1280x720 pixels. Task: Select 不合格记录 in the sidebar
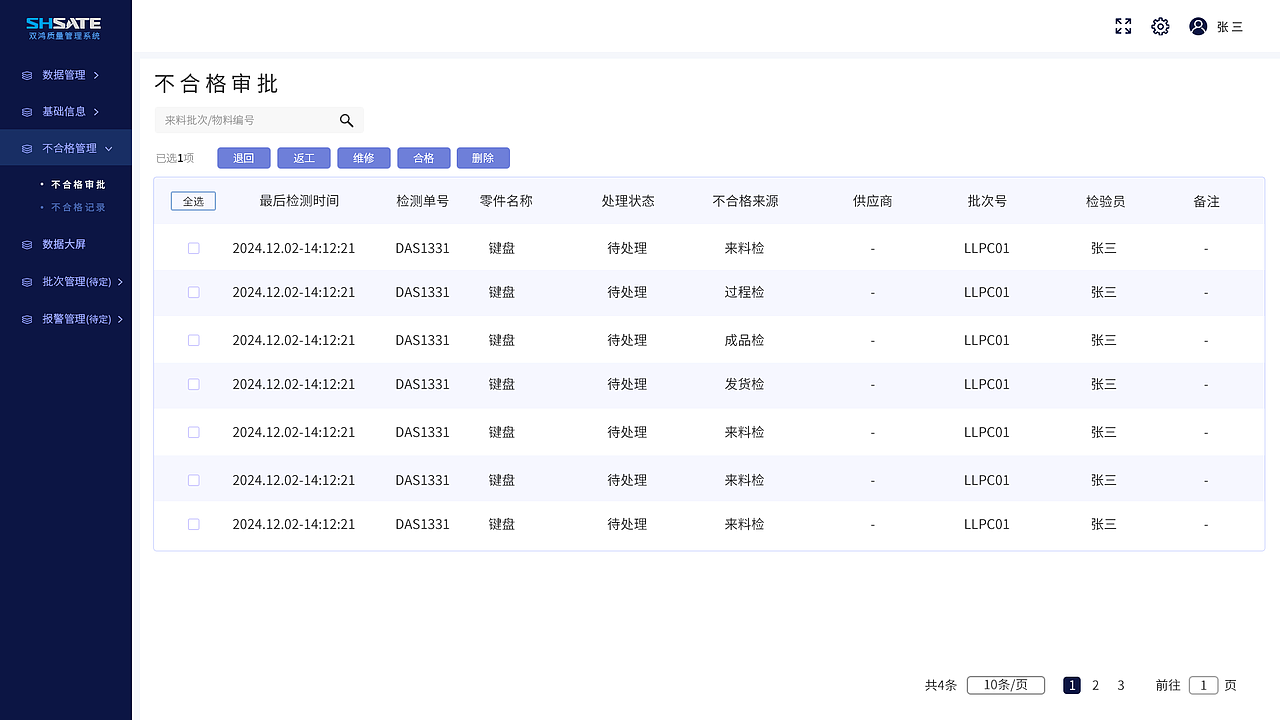(x=76, y=207)
